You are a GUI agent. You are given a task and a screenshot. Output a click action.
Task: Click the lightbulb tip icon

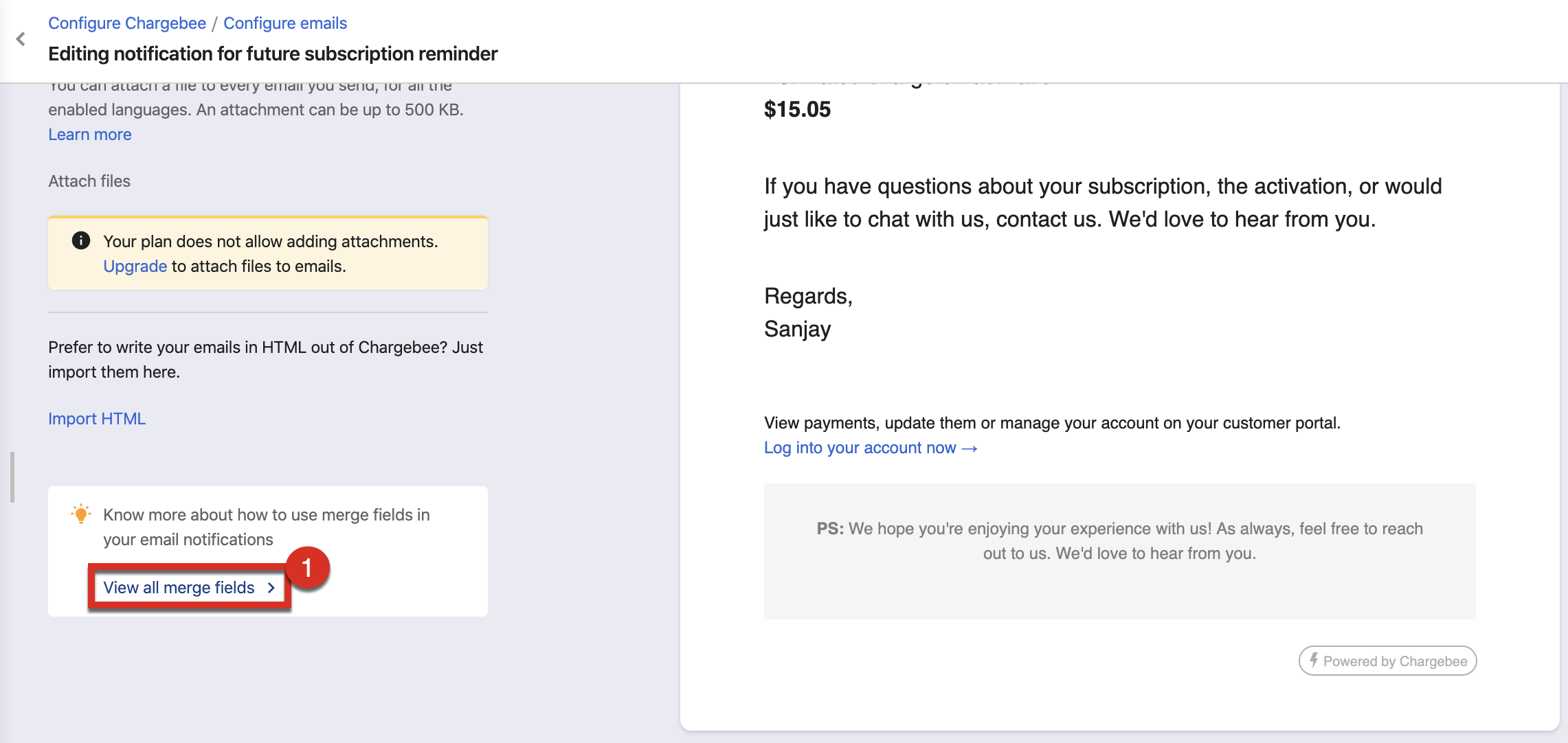pyautogui.click(x=81, y=514)
